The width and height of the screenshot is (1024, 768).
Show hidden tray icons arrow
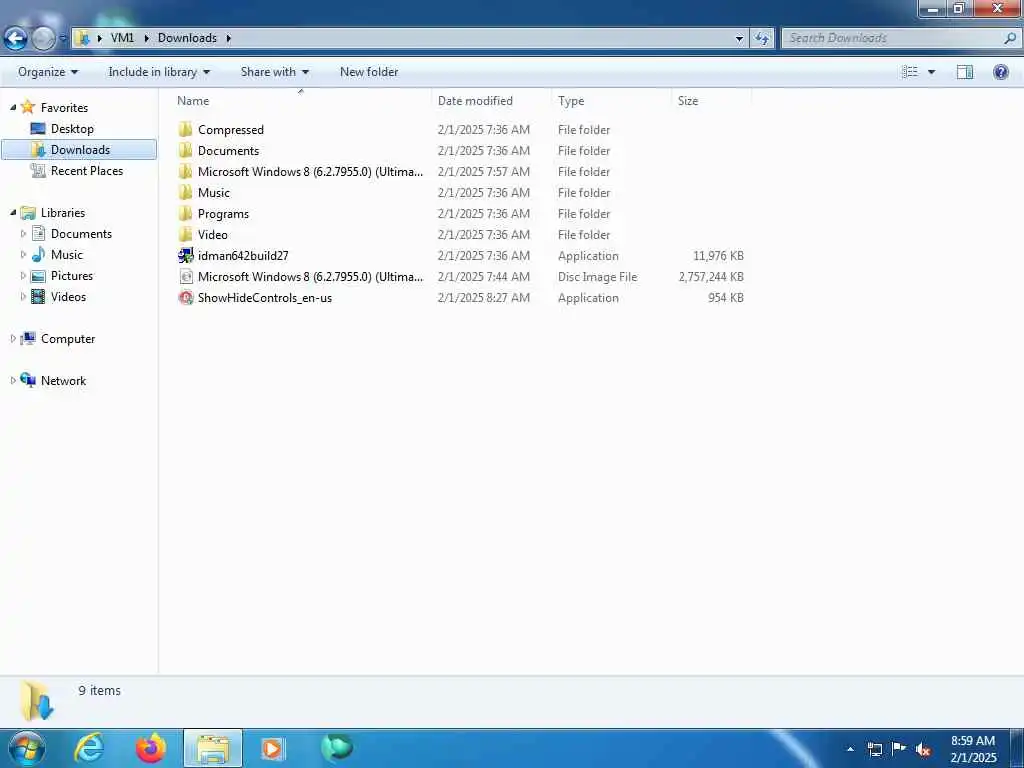[850, 749]
